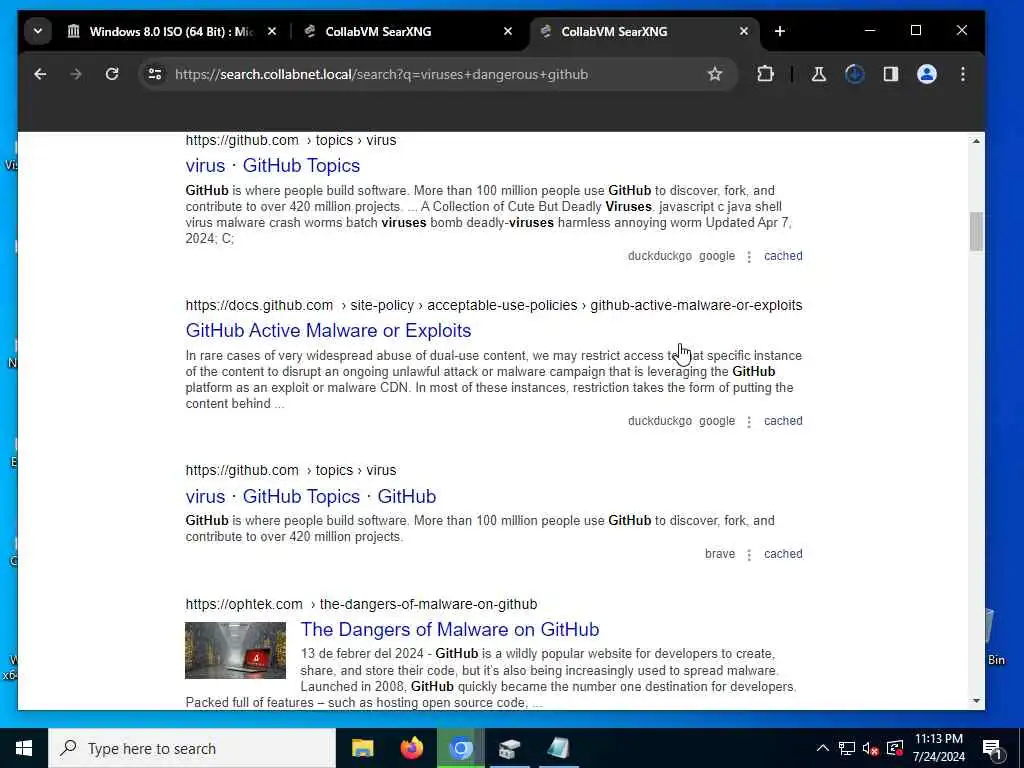Click the ophtek article thumbnail image
Viewport: 1024px width, 768px height.
tap(236, 650)
